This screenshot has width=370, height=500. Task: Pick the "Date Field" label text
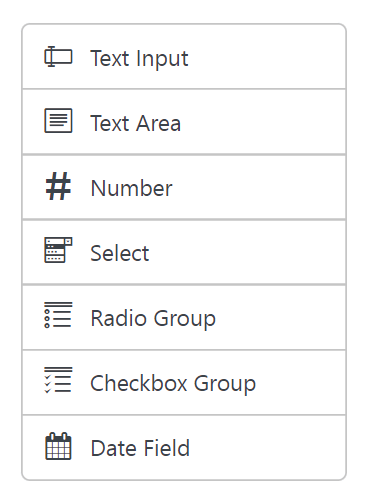coord(140,448)
